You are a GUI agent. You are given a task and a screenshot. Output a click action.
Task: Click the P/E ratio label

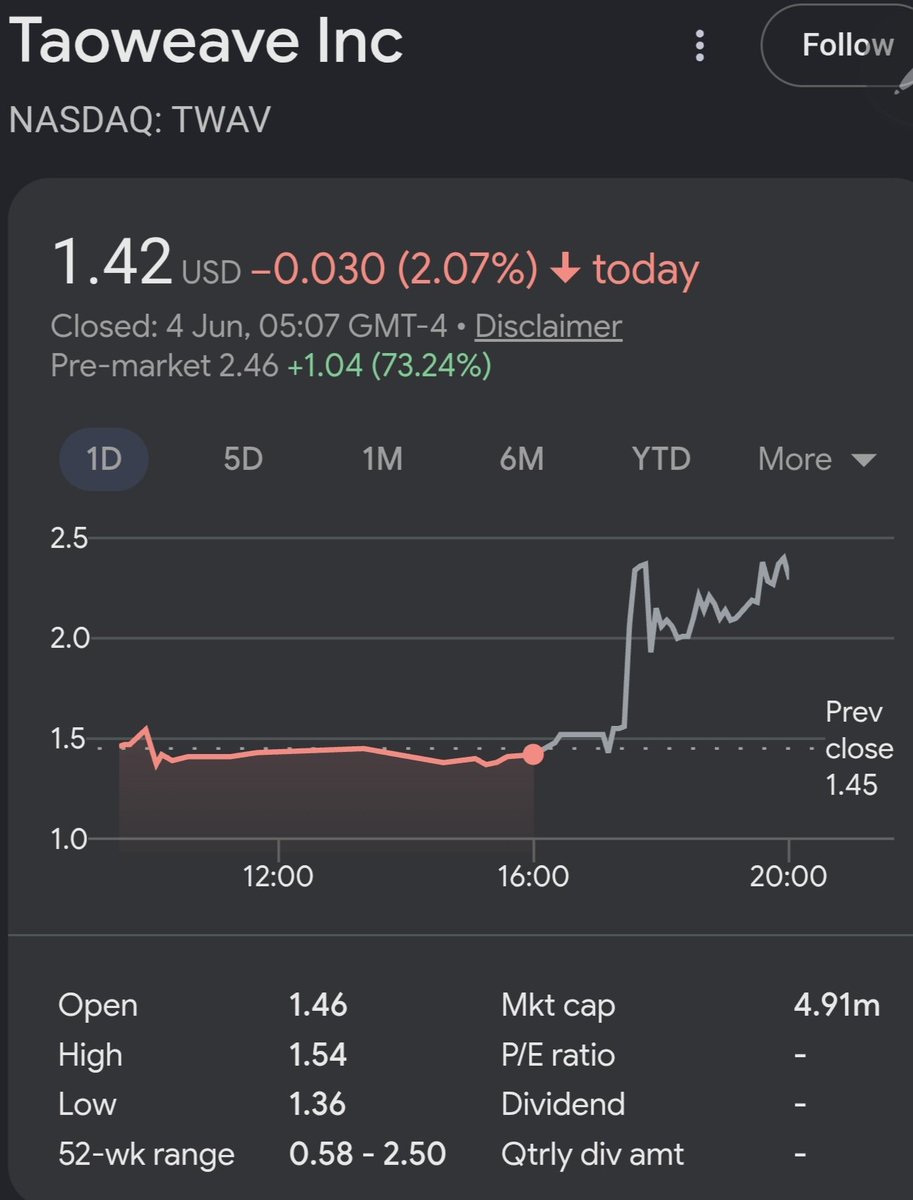[558, 1055]
